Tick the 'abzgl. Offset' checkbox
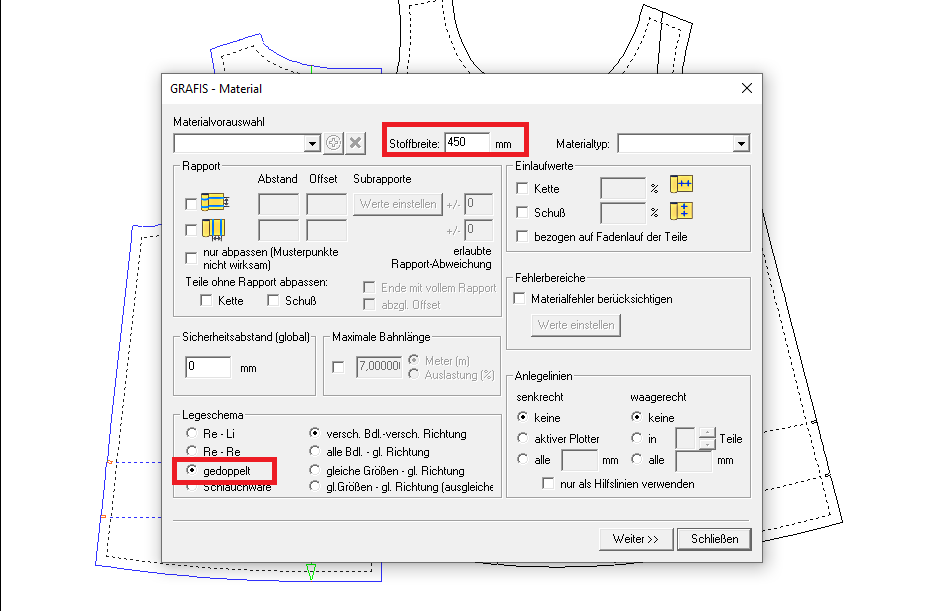Screen dimensions: 951x611 [x=369, y=304]
